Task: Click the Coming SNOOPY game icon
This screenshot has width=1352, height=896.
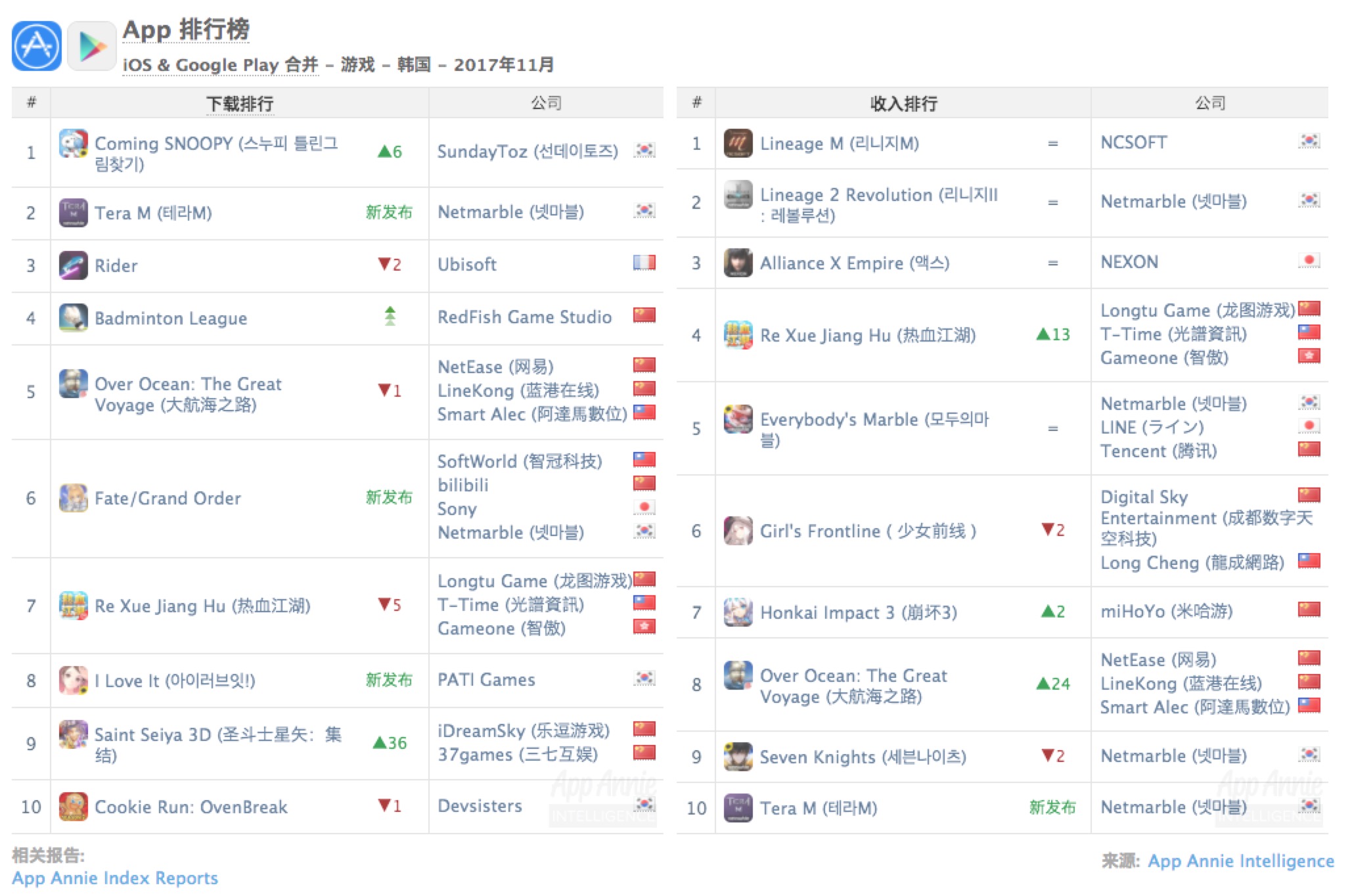Action: click(x=74, y=144)
